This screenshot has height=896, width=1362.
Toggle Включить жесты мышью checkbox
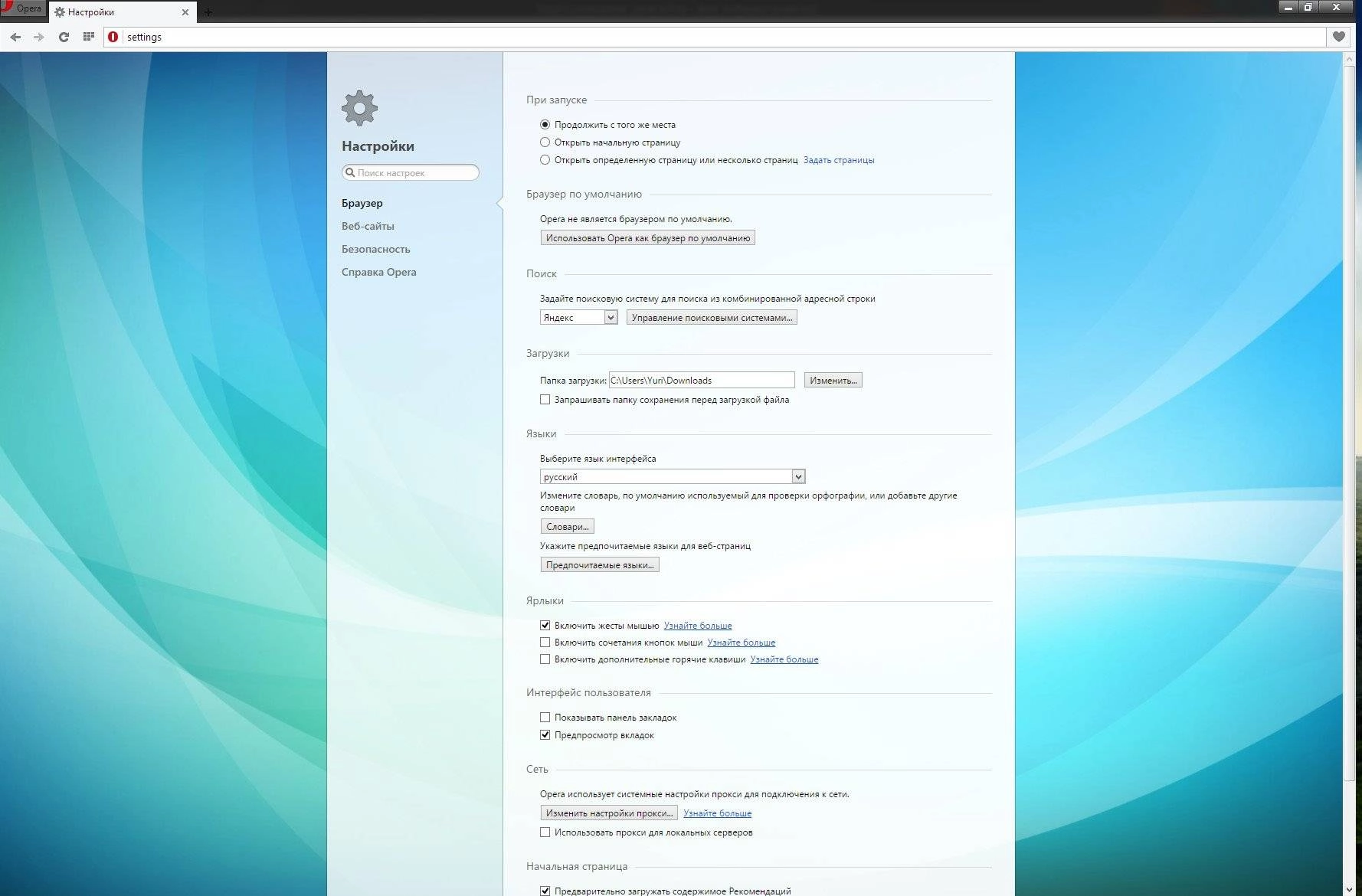(x=545, y=626)
